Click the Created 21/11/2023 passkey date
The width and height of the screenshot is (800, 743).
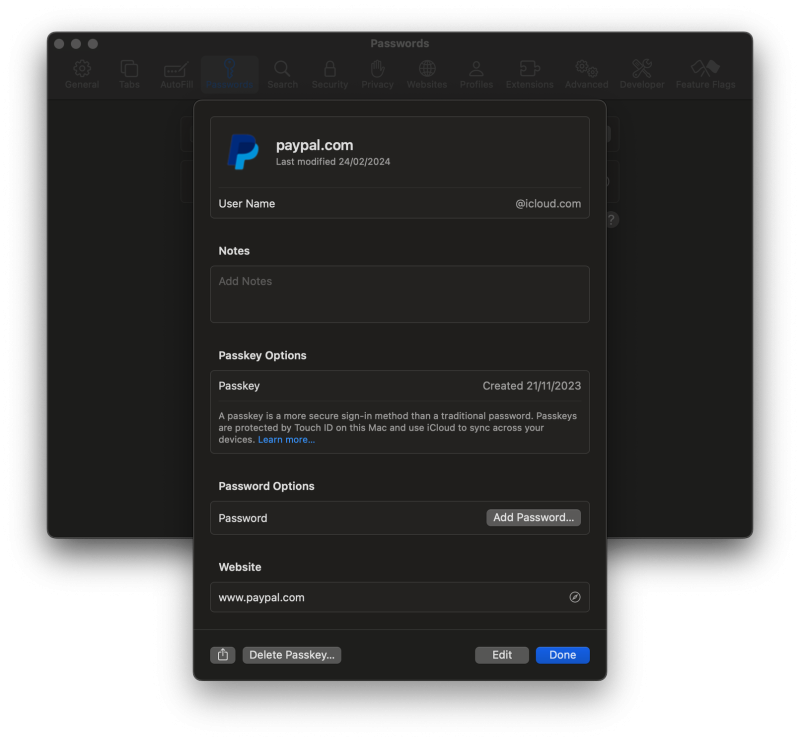[x=532, y=386]
